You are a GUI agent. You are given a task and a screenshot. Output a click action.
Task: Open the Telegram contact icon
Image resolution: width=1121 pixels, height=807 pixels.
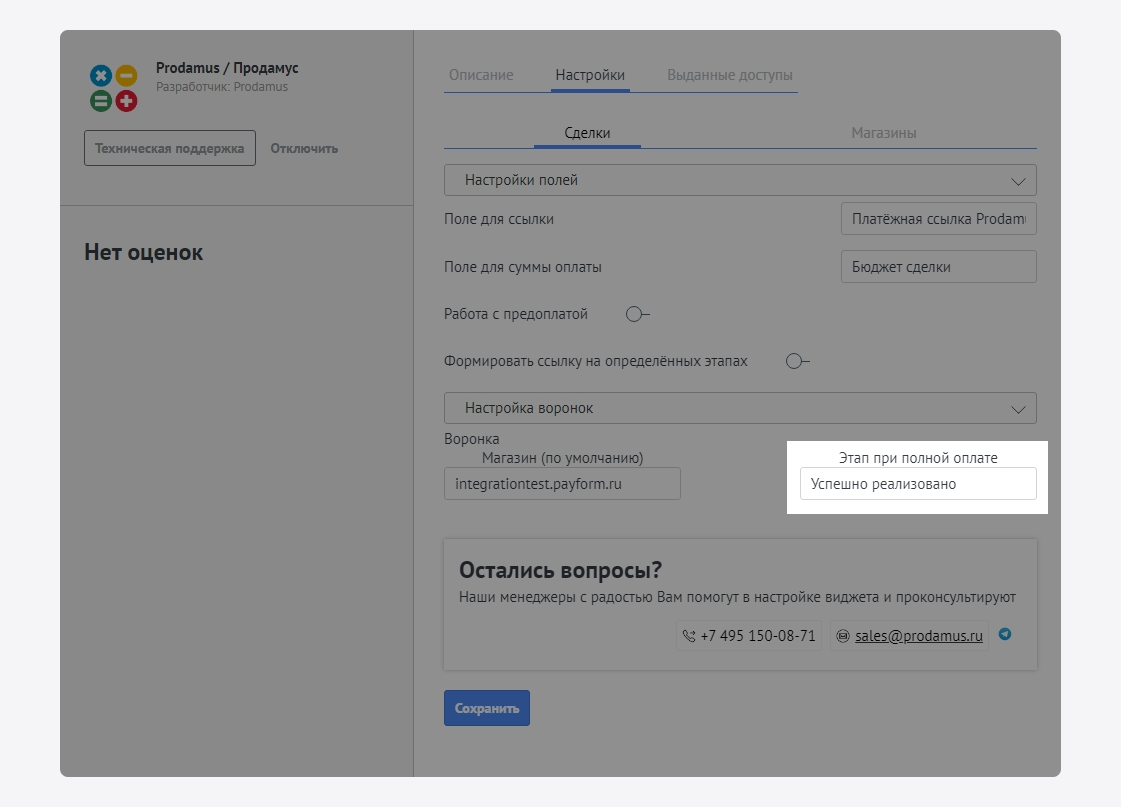coord(1005,634)
